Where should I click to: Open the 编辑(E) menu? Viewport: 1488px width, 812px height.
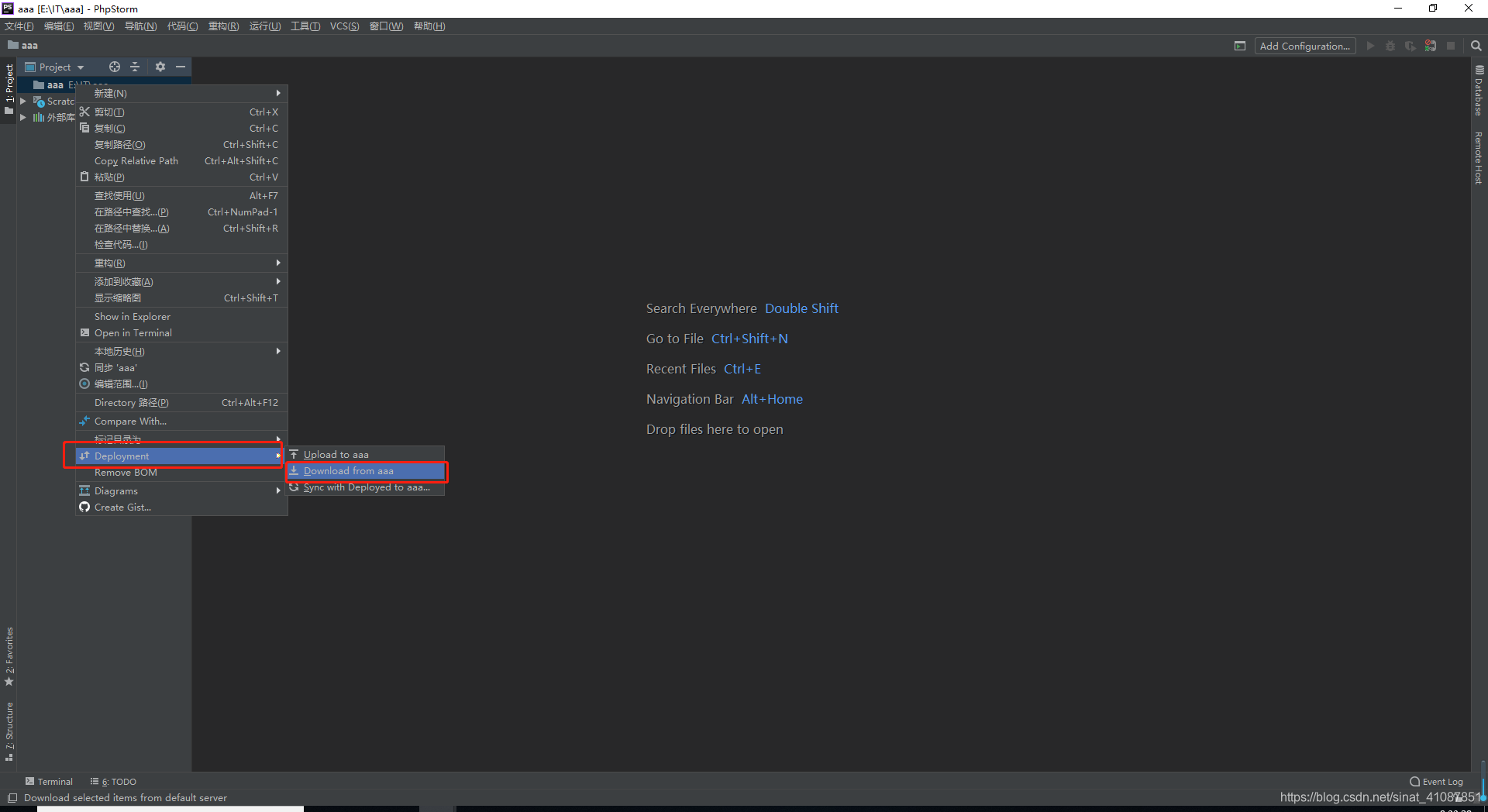(x=59, y=26)
